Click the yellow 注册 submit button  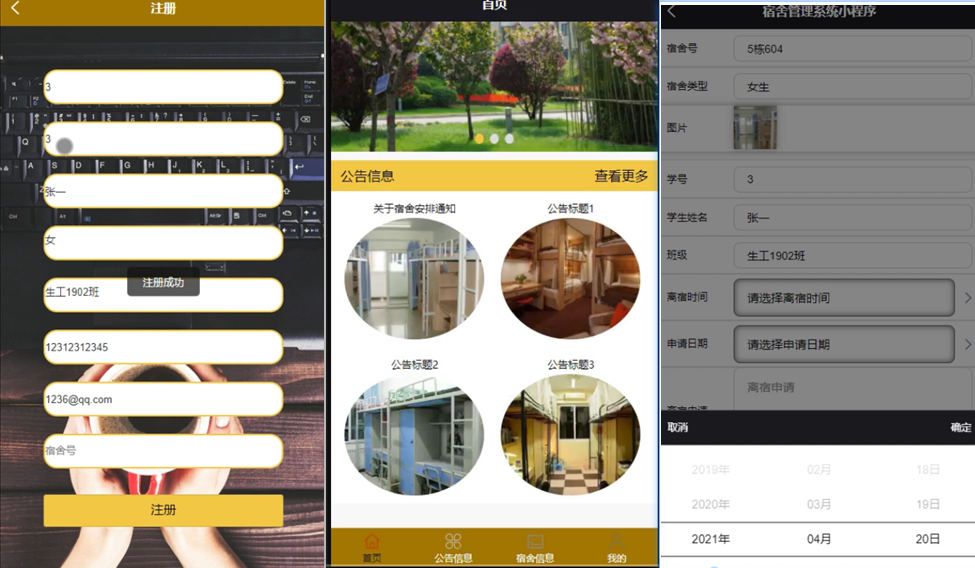pos(163,510)
